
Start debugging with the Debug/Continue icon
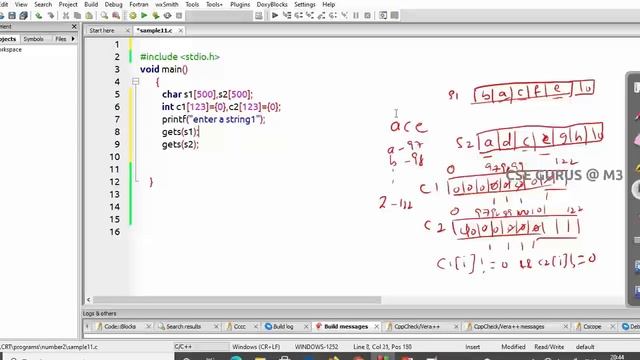pos(275,16)
